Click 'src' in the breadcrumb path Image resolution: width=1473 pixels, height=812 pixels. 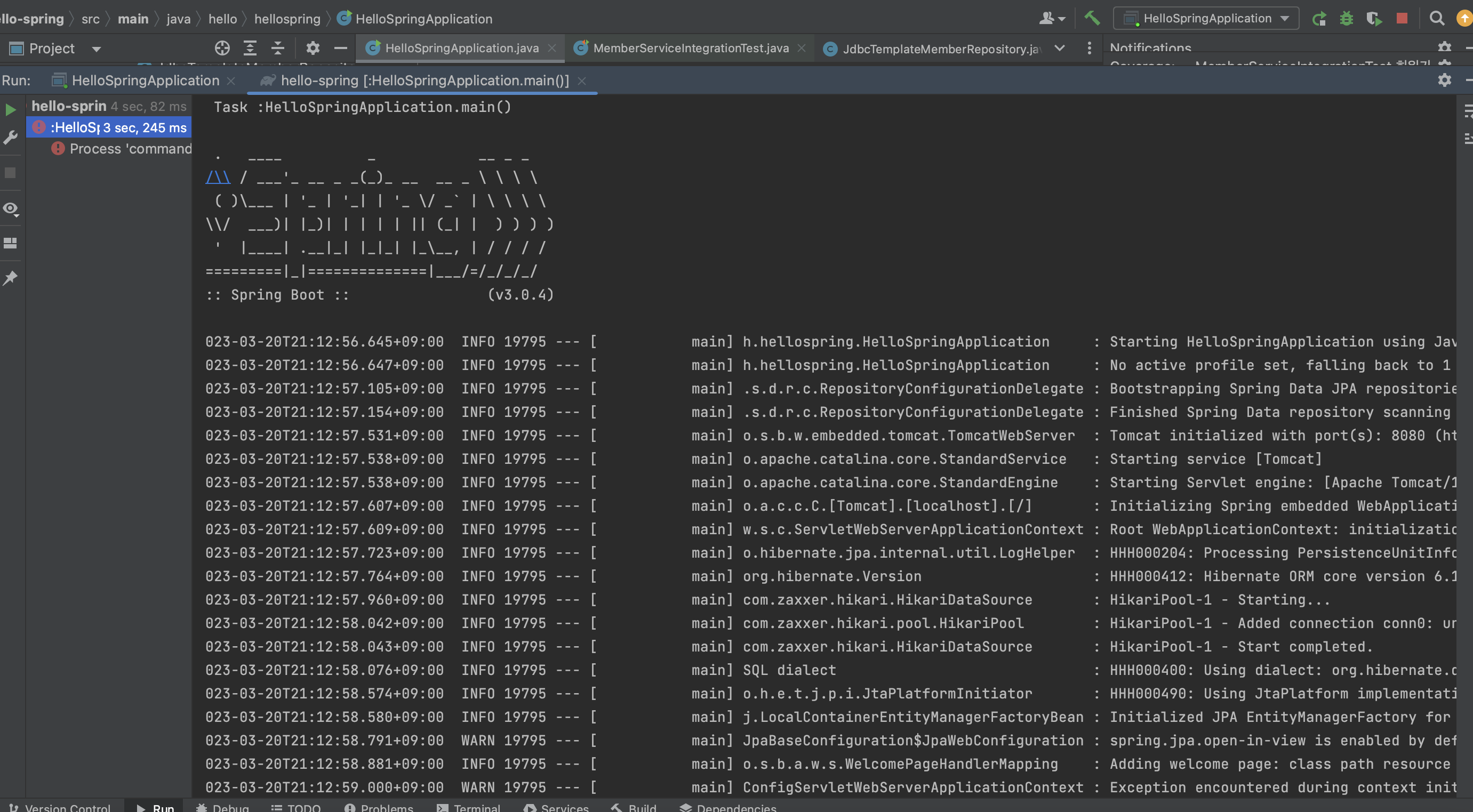coord(90,19)
